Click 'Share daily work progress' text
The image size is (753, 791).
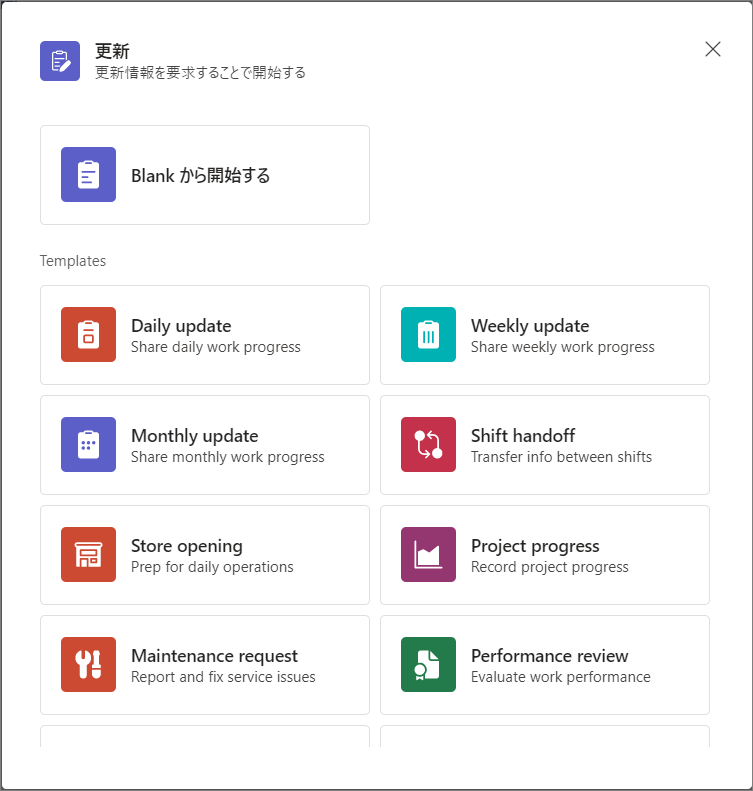[x=216, y=347]
